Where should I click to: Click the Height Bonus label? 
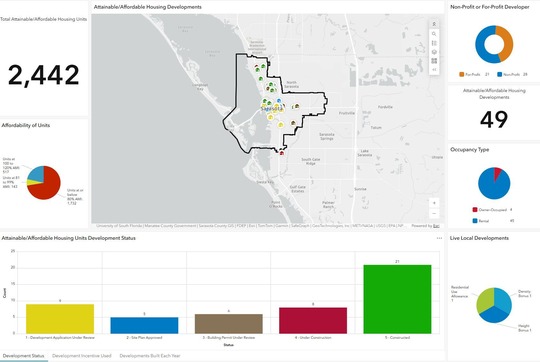click(x=525, y=328)
